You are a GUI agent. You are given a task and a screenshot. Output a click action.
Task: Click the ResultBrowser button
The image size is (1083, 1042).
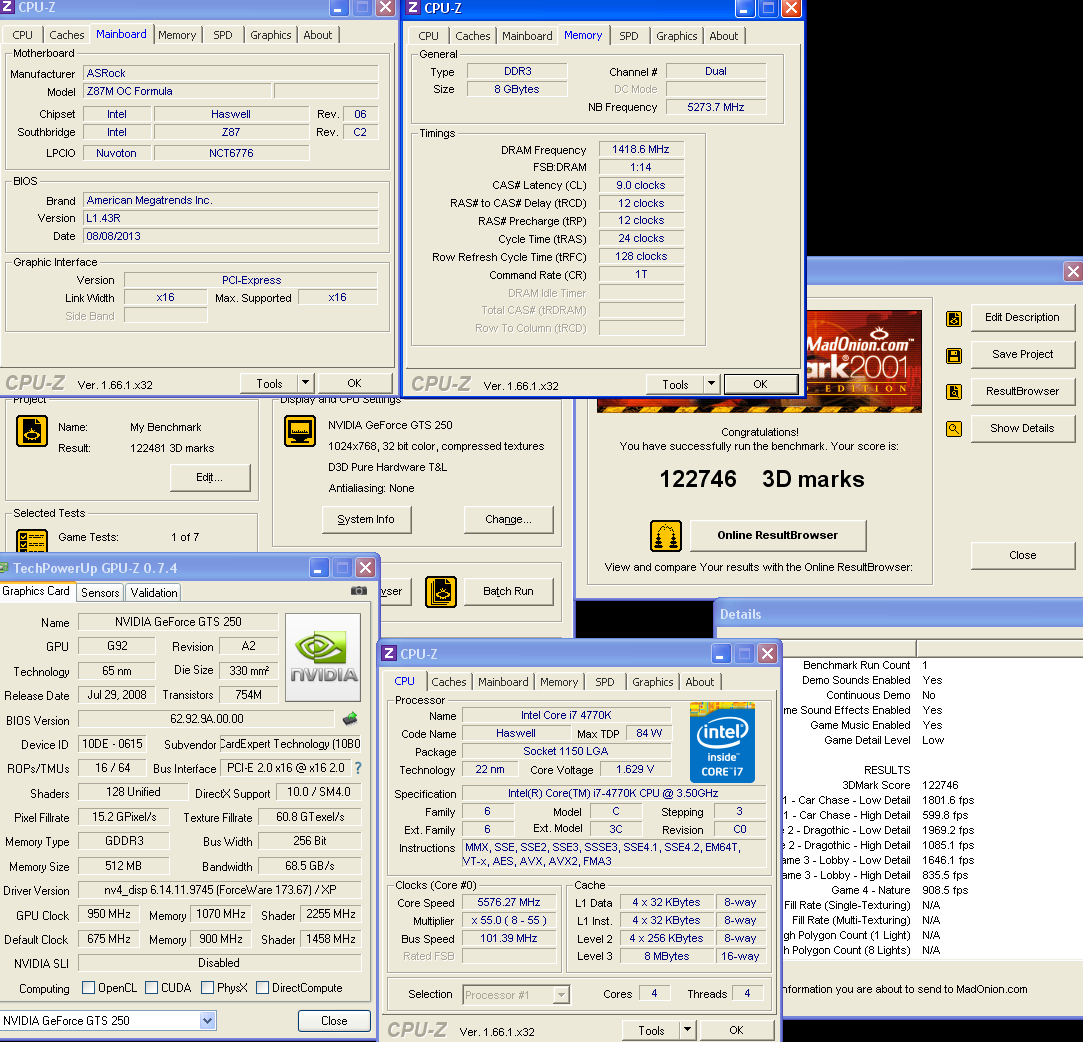point(1022,391)
